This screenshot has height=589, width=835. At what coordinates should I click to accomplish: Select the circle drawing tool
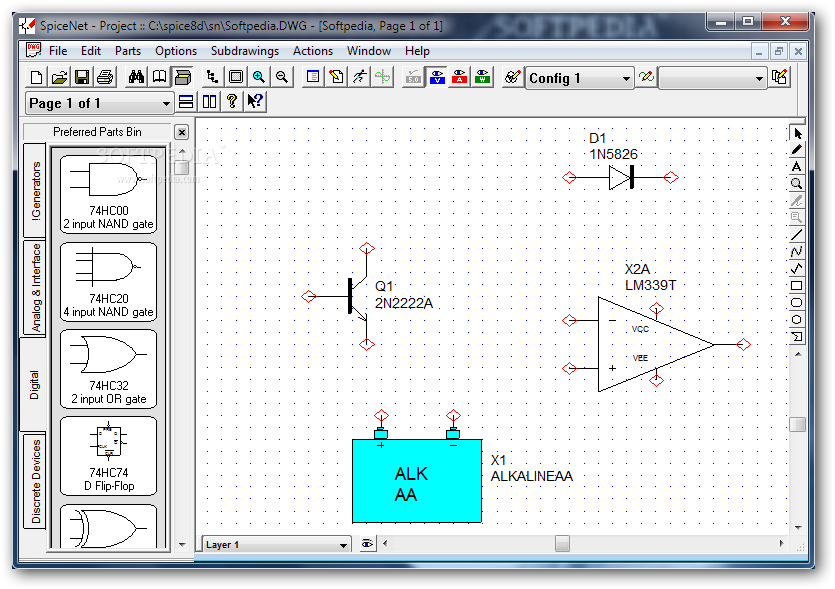797,320
